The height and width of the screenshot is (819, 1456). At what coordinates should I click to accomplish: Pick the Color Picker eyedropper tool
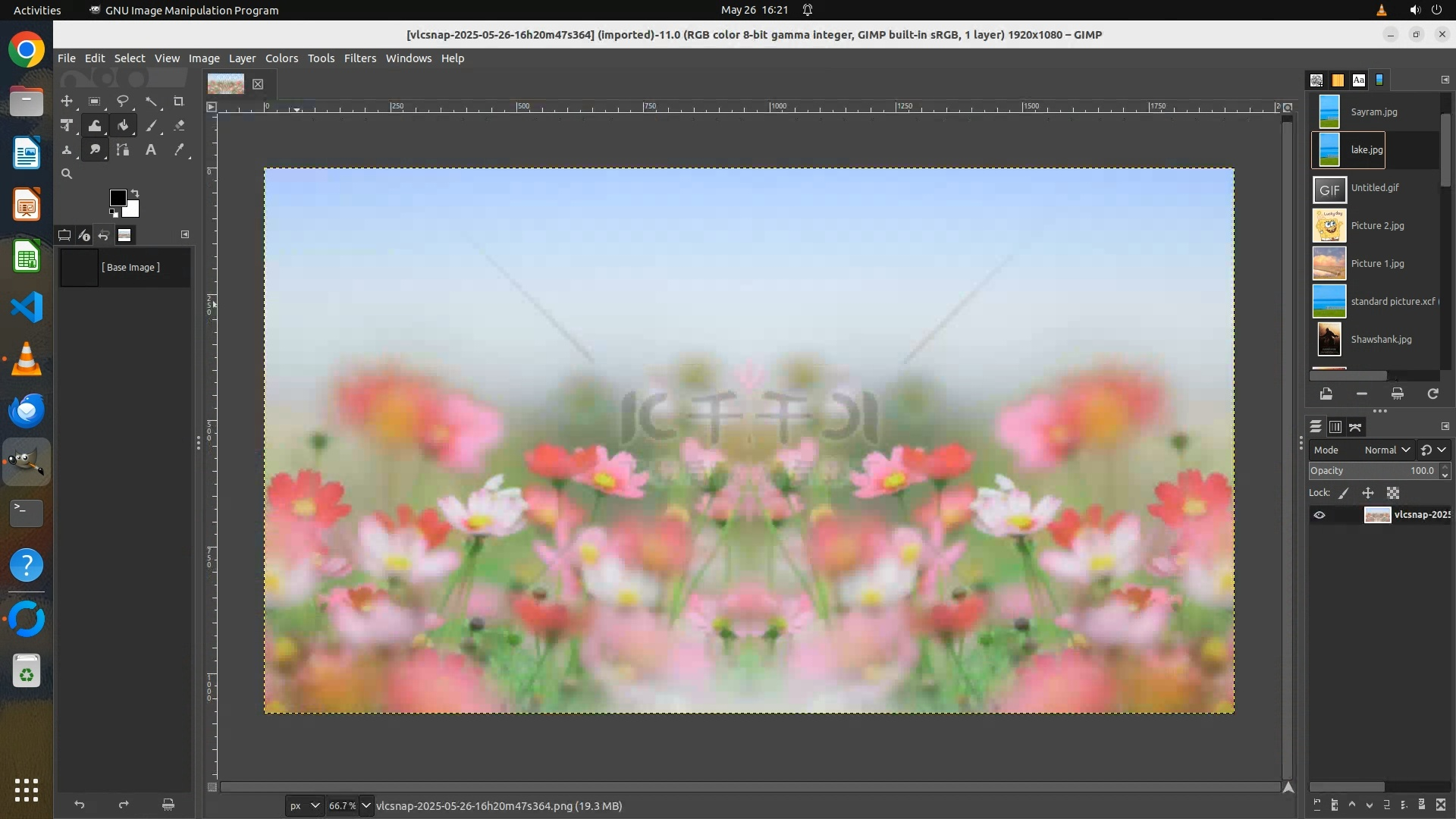(x=179, y=150)
